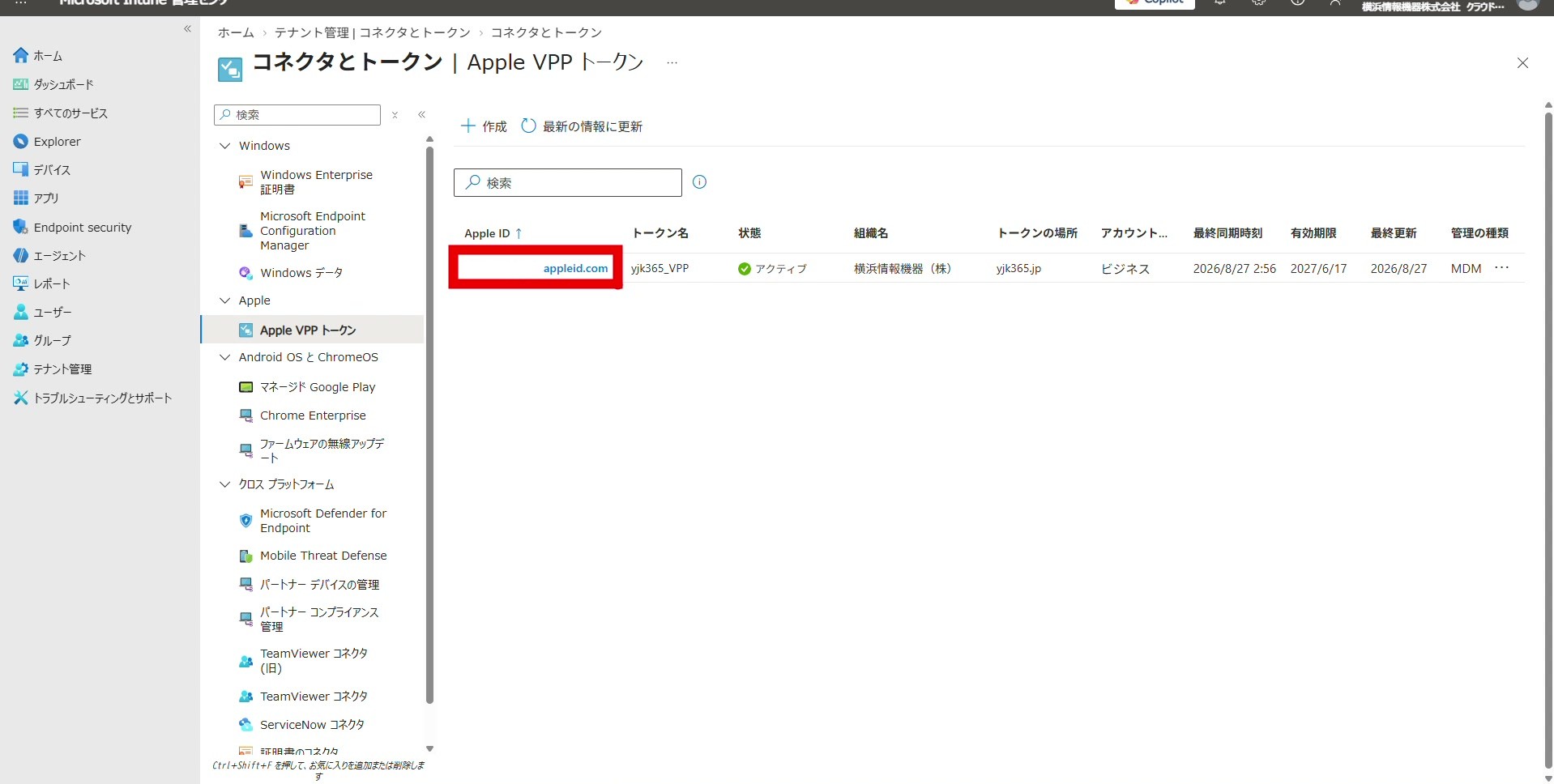Open アプリ section
This screenshot has width=1554, height=784.
(x=36, y=198)
